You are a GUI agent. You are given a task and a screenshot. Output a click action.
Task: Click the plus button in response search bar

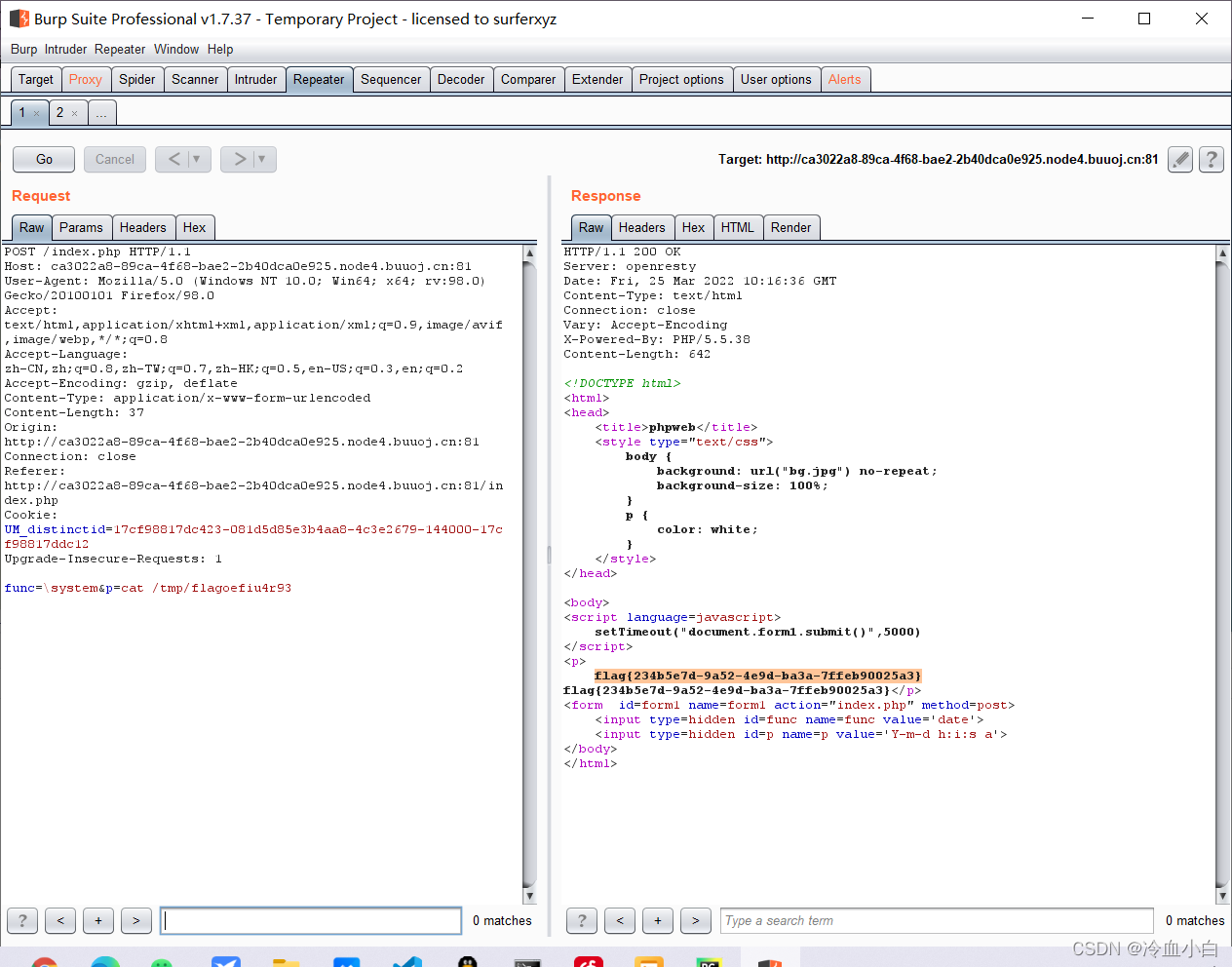[658, 920]
